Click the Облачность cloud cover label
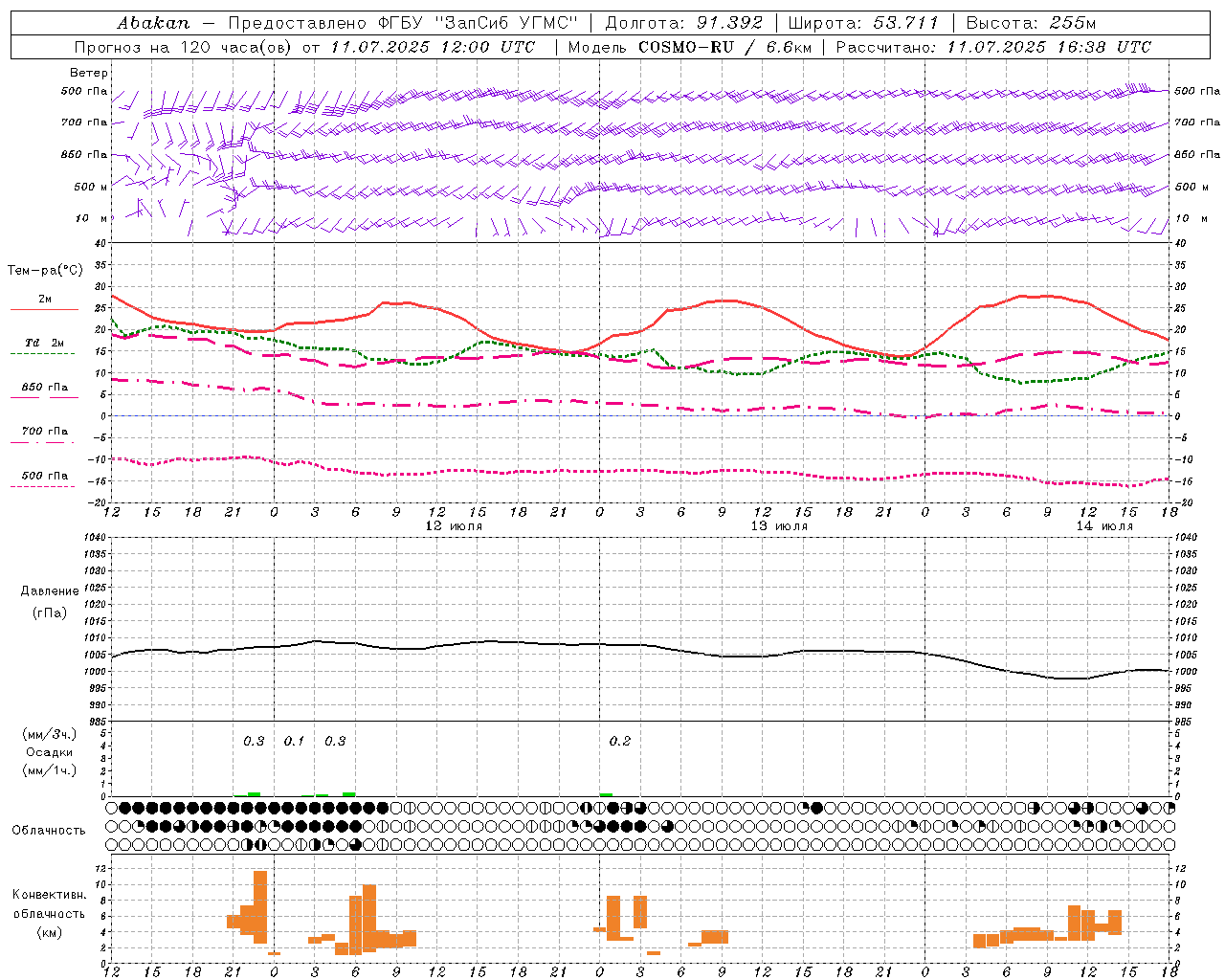 click(x=49, y=831)
